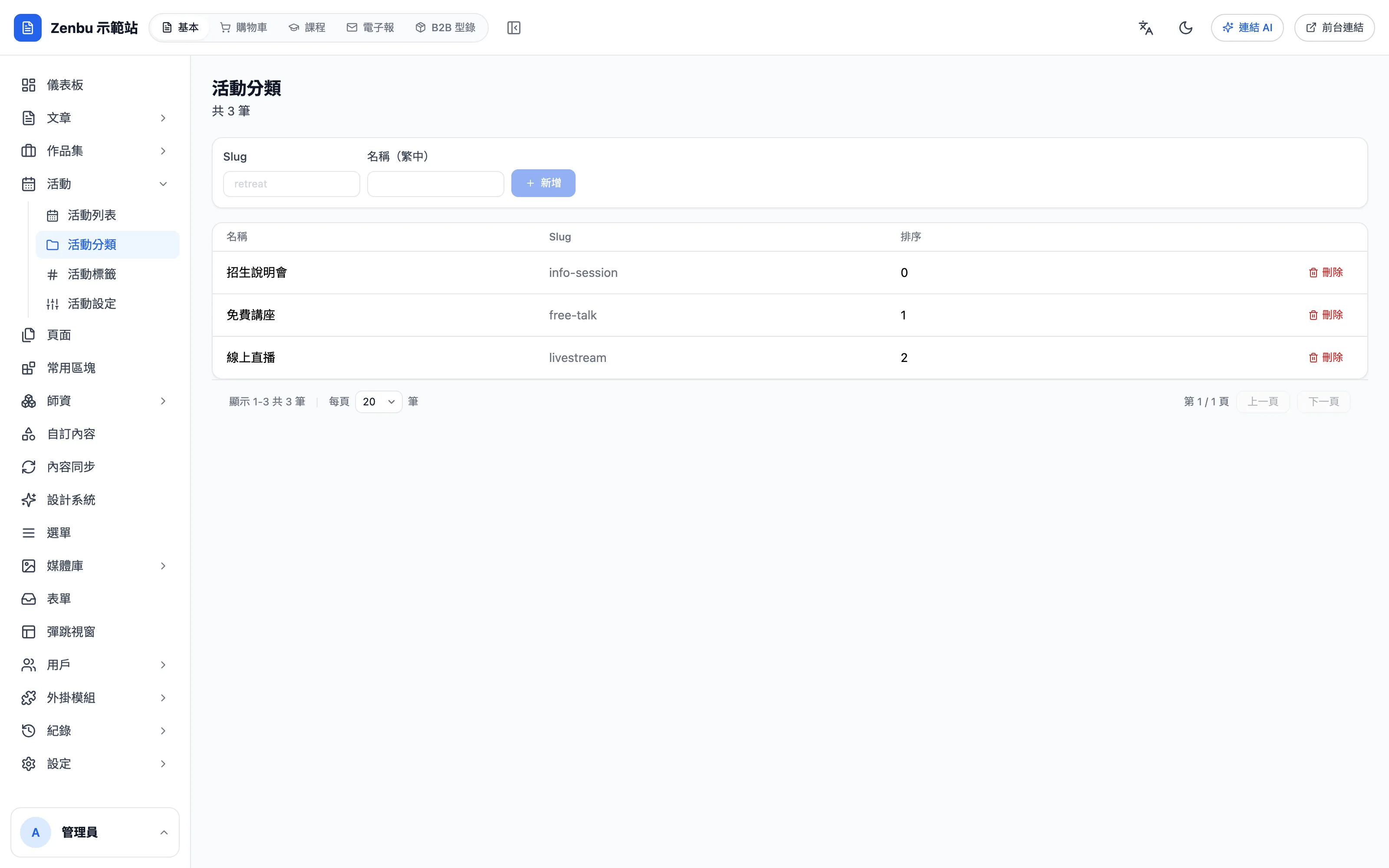The width and height of the screenshot is (1389, 868).
Task: Delete the 招生說明會 category row
Action: pyautogui.click(x=1325, y=272)
